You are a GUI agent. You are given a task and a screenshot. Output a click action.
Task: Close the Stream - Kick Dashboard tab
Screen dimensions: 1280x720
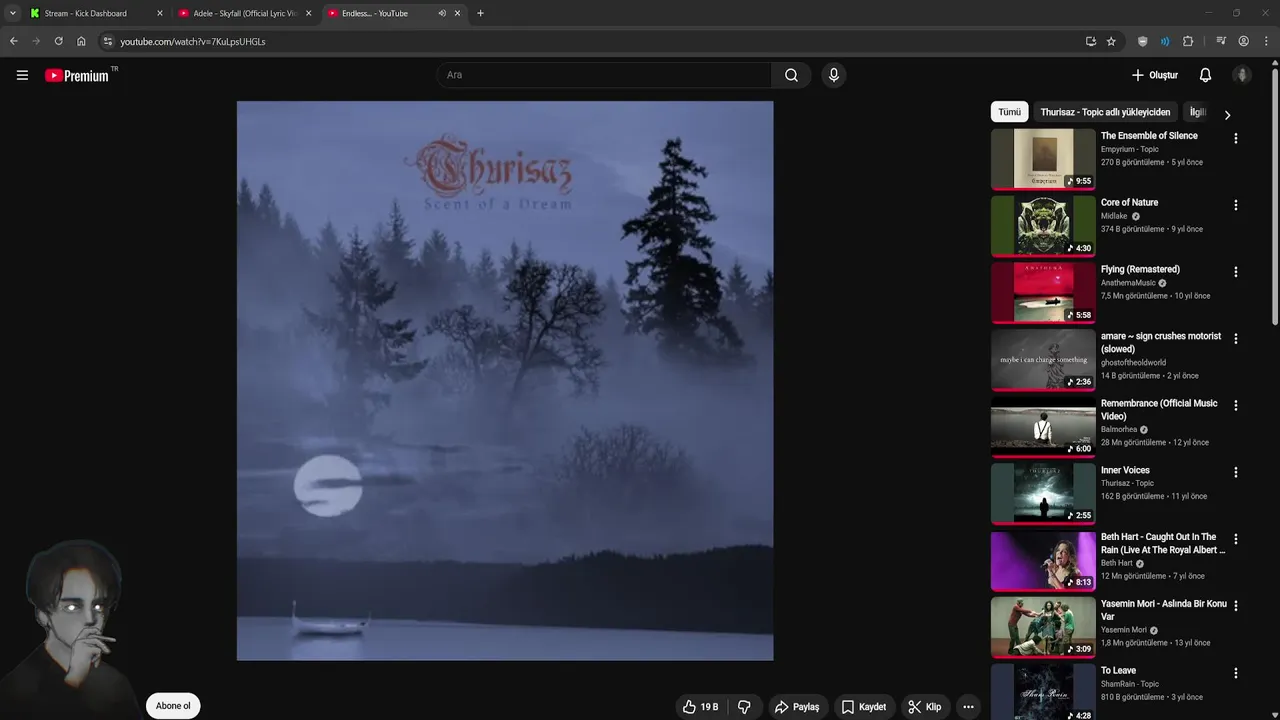(159, 13)
